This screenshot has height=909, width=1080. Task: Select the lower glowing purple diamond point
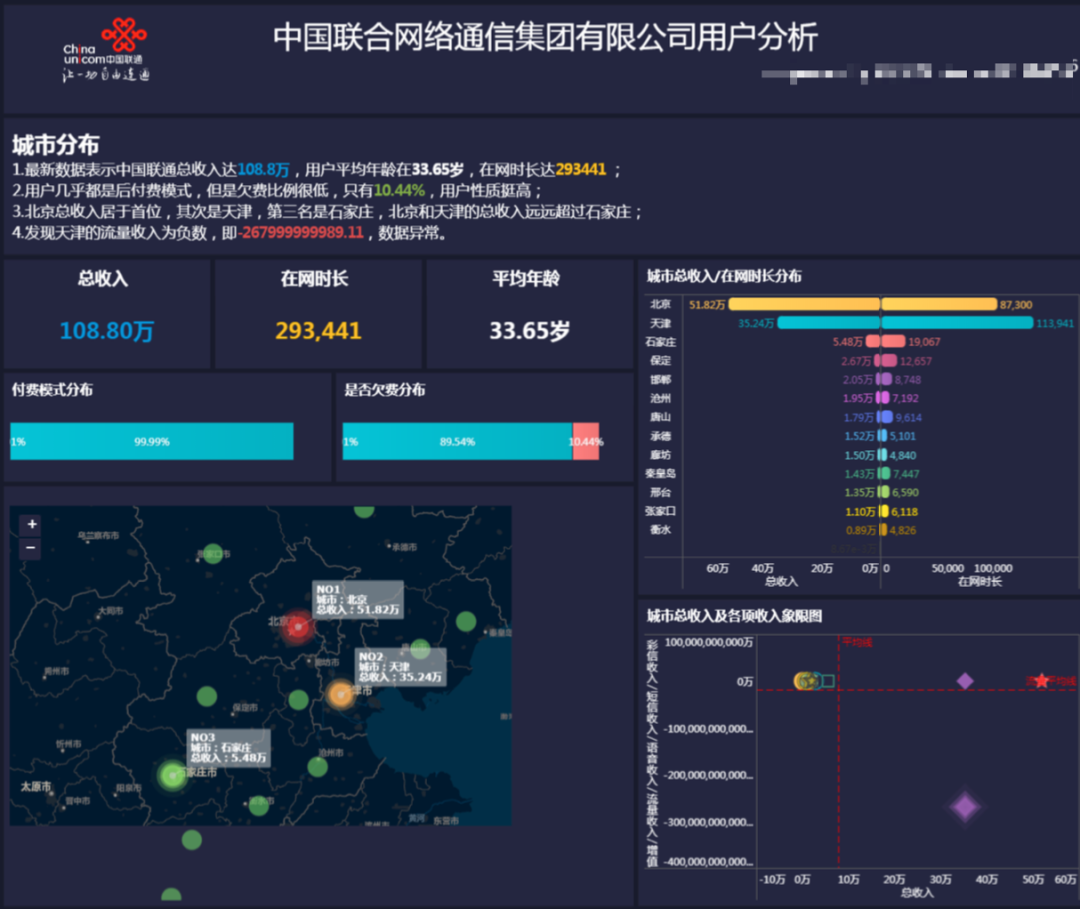coord(964,806)
